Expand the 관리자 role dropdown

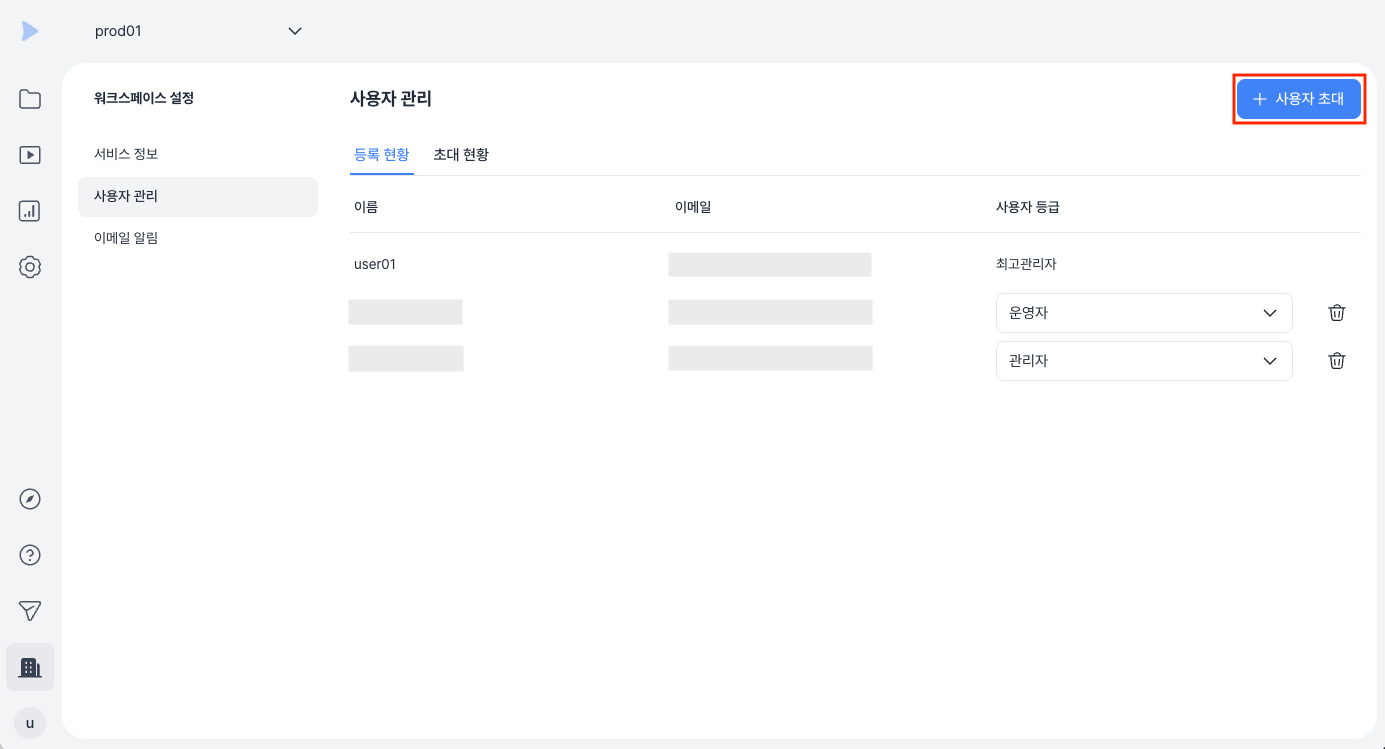(1144, 361)
